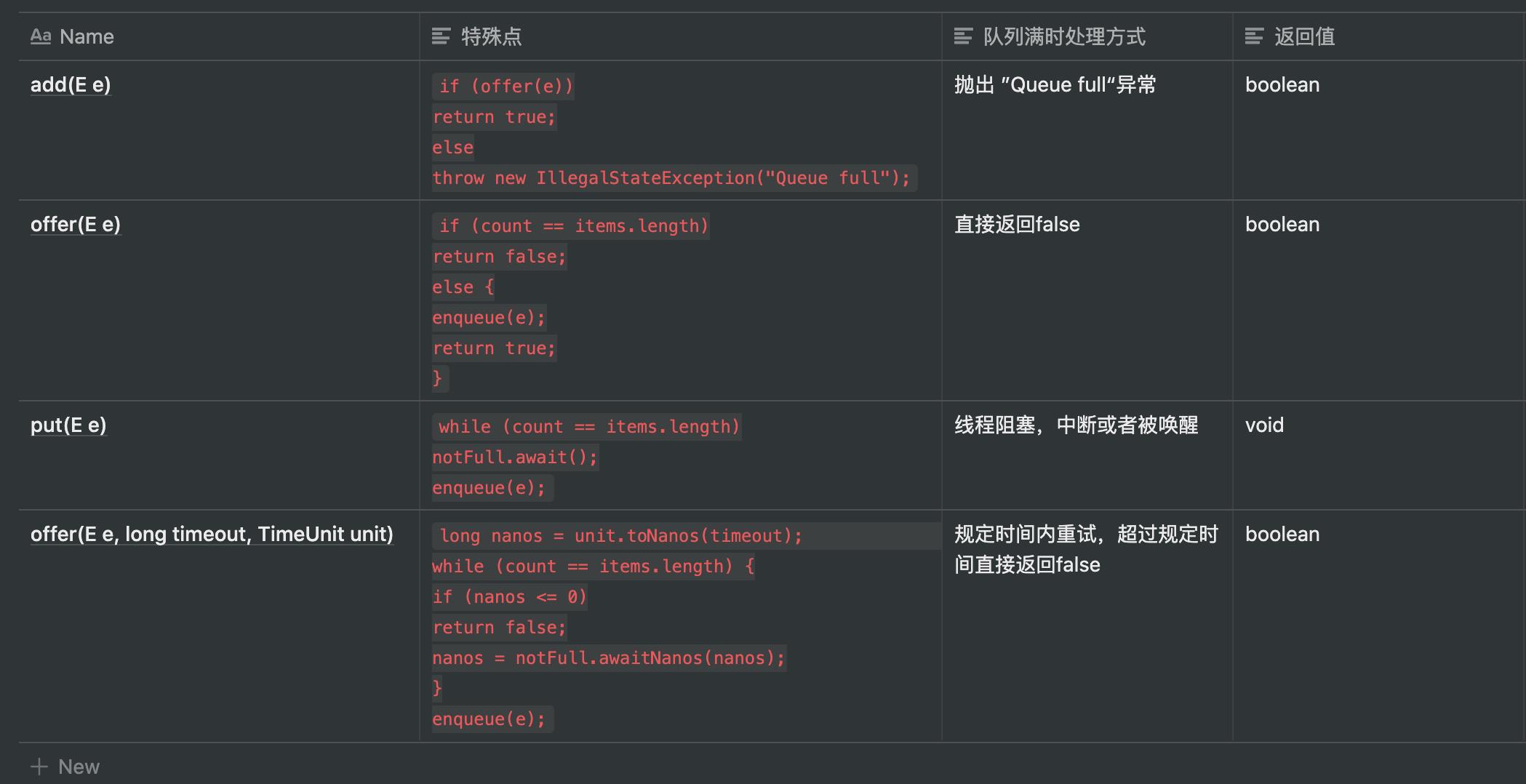Open the put(E e) row page

tap(68, 425)
